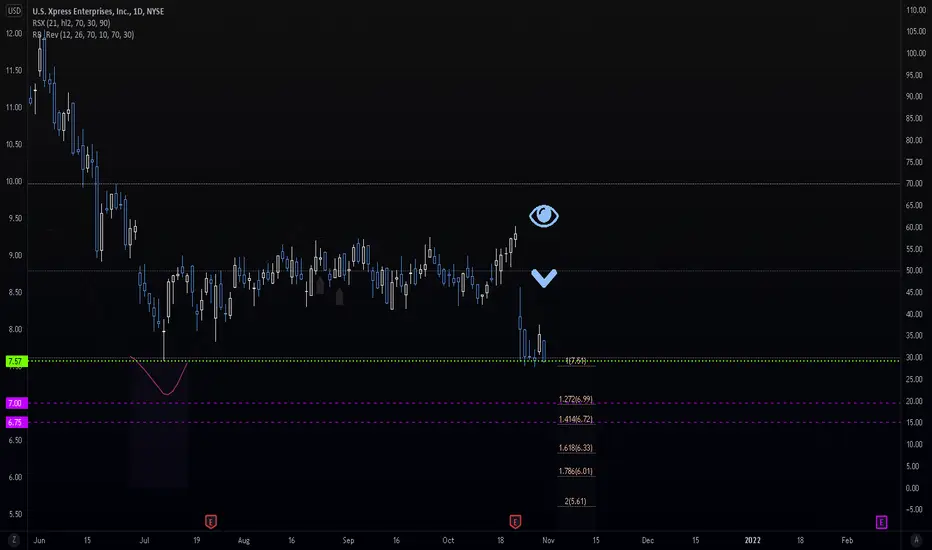932x550 pixels.
Task: Click the 19 date label on the time axis
Action: (x=197, y=540)
